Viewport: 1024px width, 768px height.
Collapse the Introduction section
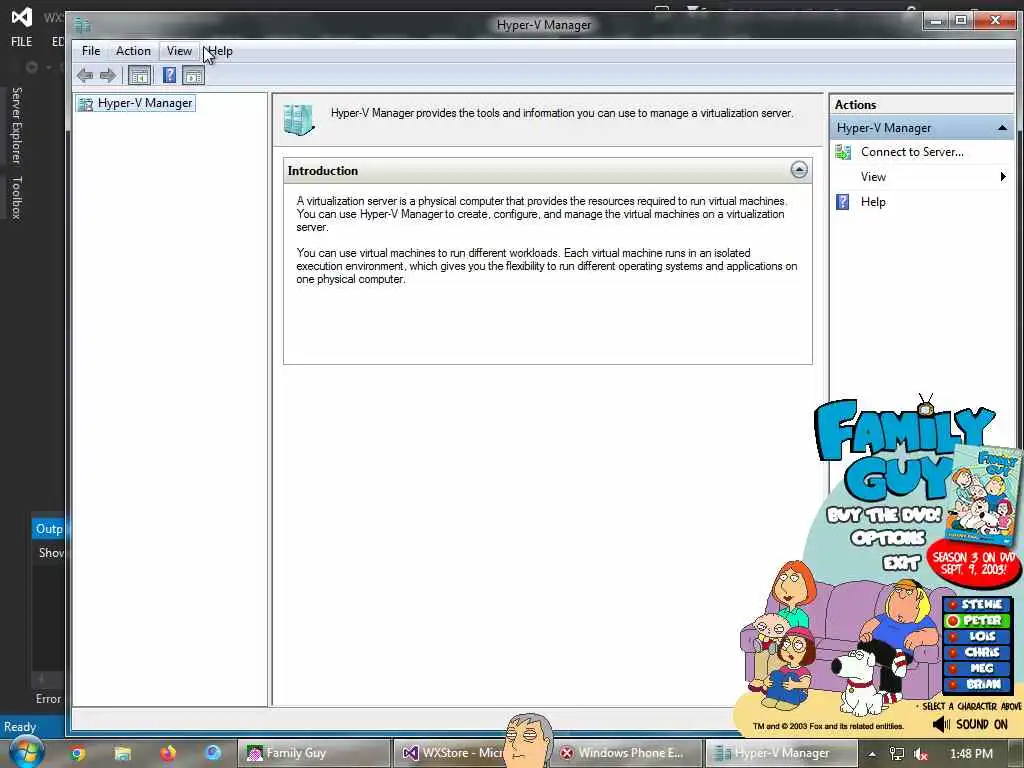(x=799, y=170)
